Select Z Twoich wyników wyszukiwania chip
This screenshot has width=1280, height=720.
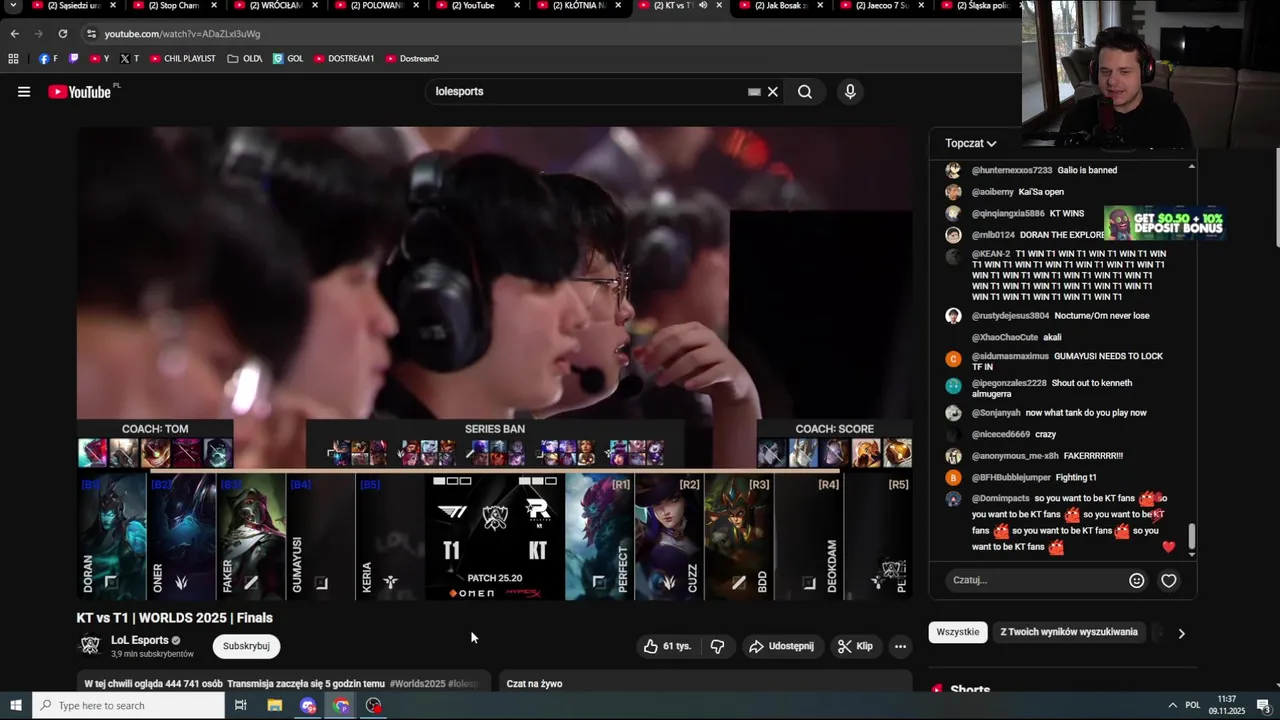tap(1069, 632)
